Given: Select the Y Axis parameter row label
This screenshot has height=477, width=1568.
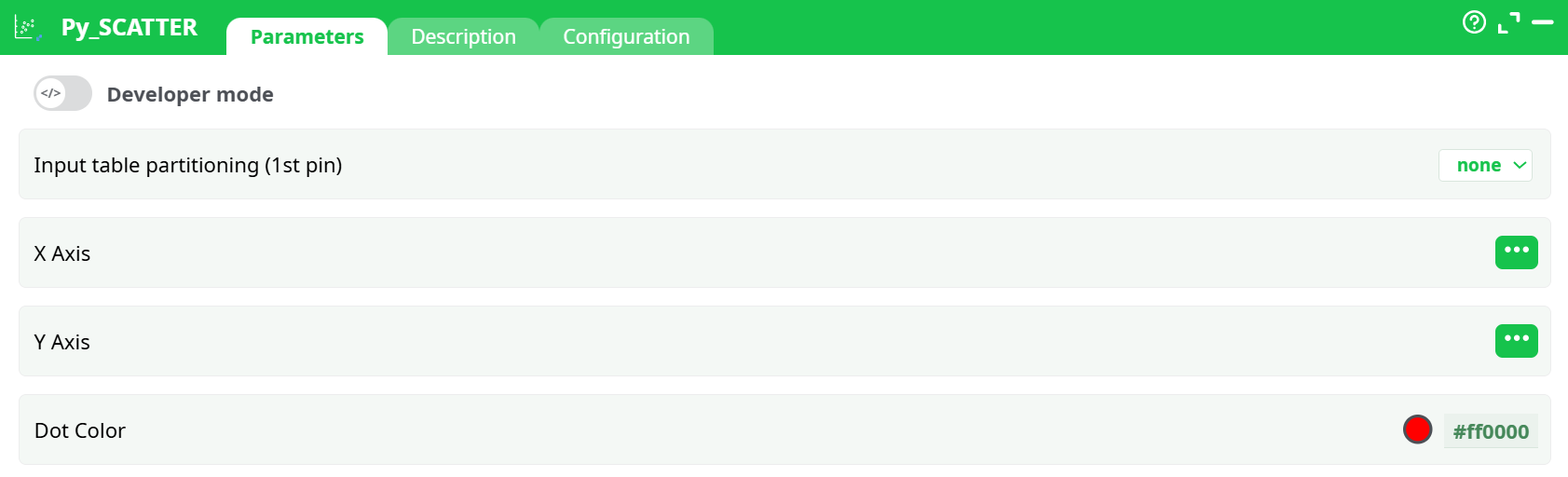Looking at the screenshot, I should point(62,342).
